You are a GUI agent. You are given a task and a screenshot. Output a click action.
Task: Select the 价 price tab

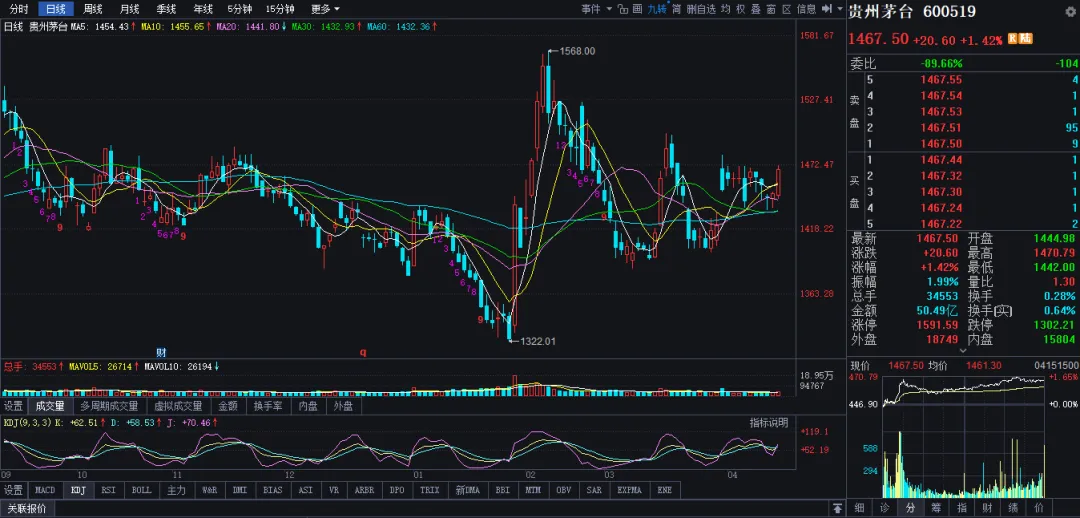click(1039, 508)
